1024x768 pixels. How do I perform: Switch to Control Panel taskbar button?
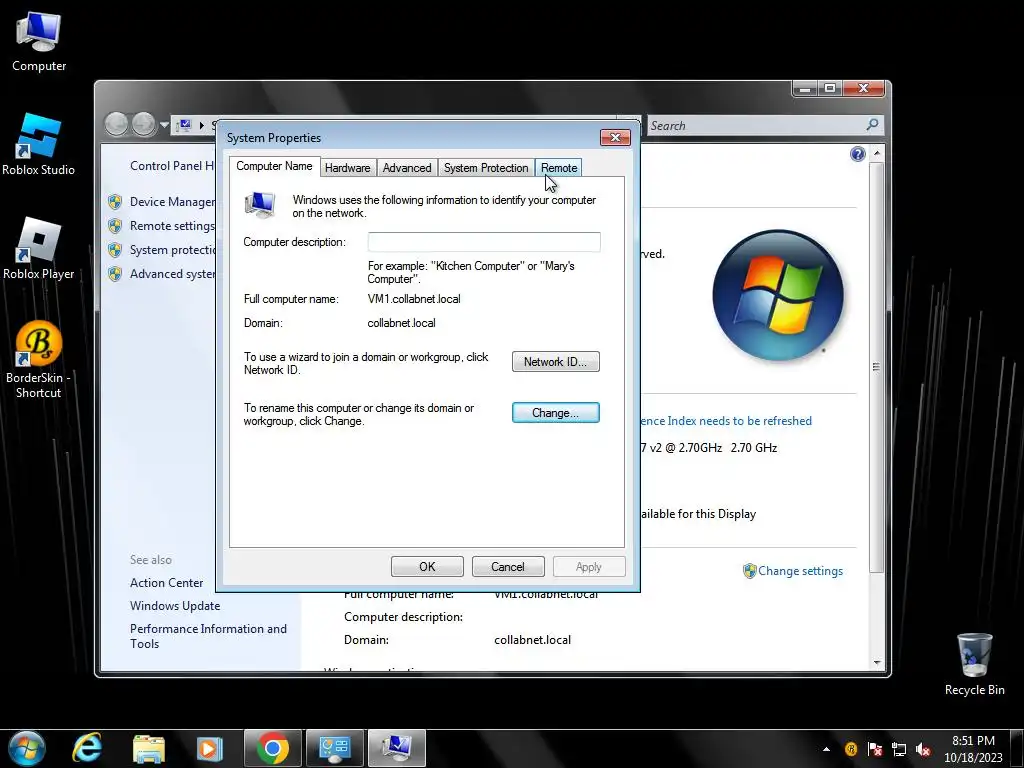[x=334, y=748]
